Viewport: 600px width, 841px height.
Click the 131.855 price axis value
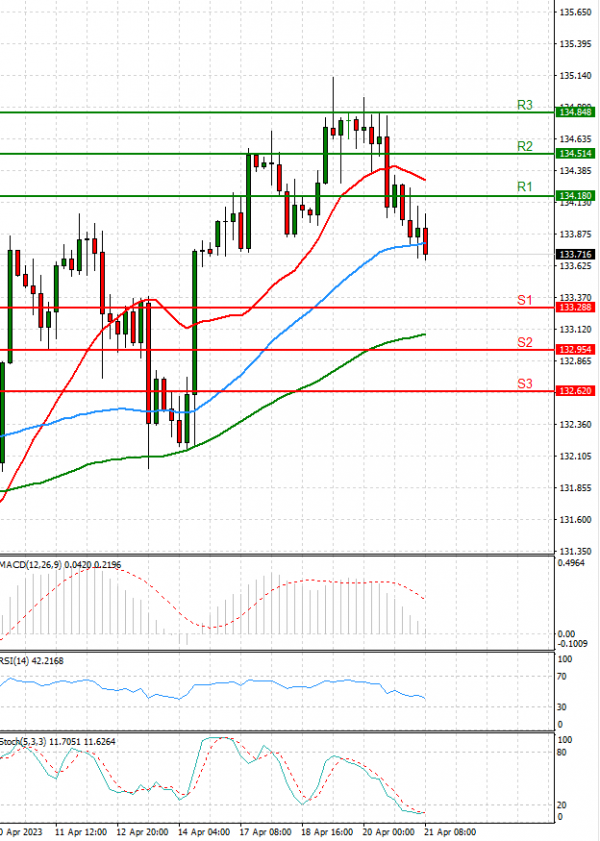575,488
